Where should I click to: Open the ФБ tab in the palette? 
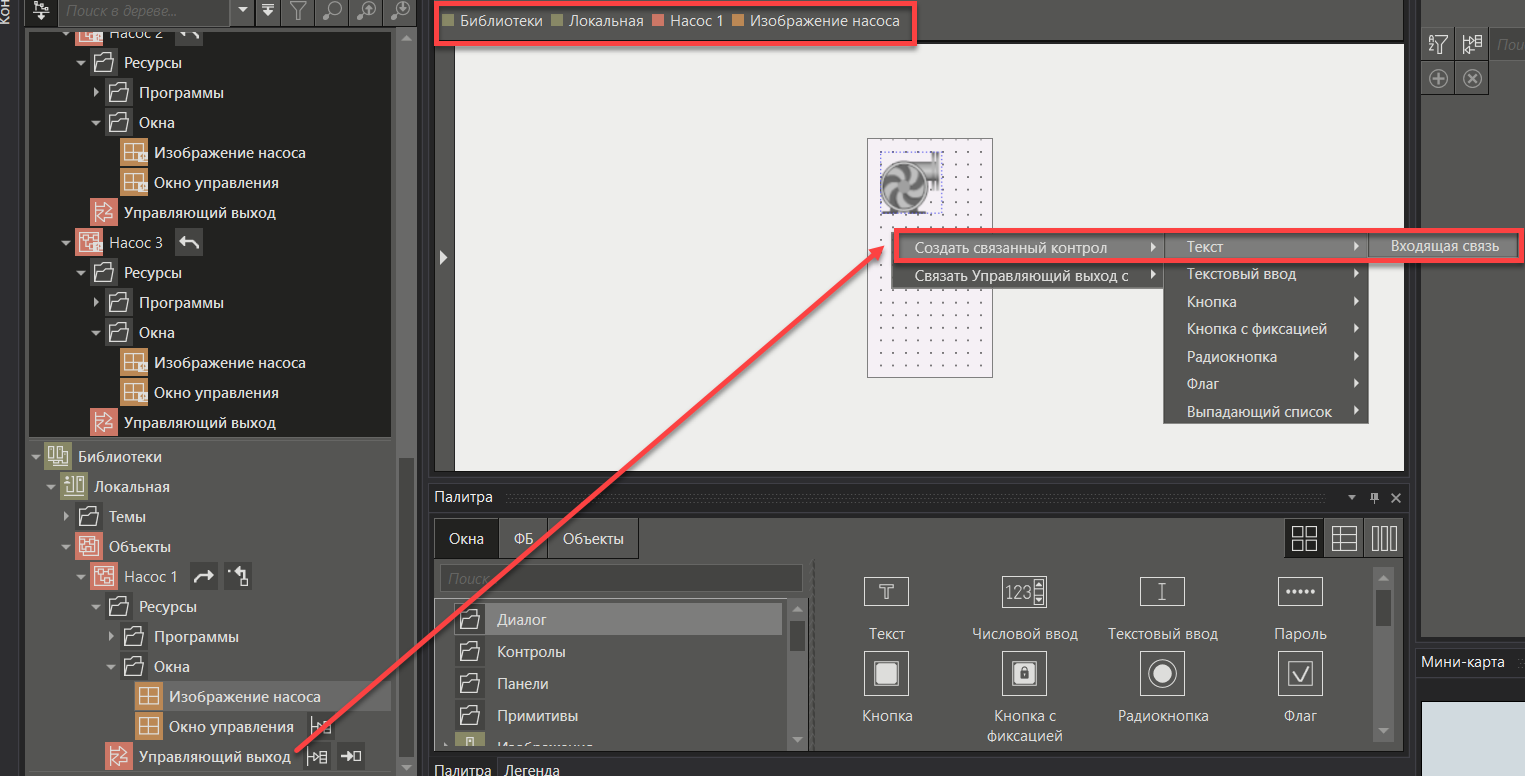[523, 539]
